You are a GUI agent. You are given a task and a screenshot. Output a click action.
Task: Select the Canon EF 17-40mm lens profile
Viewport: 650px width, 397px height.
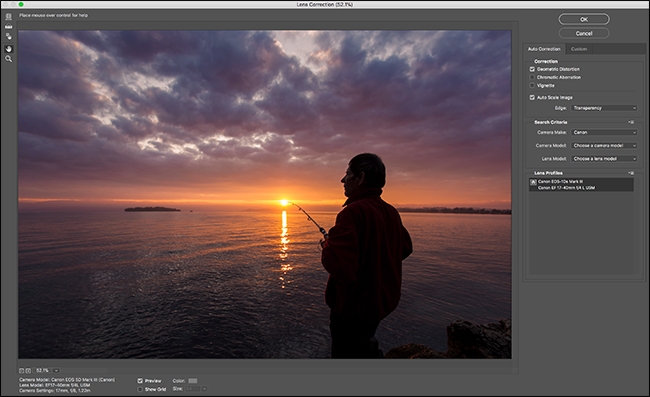point(581,185)
